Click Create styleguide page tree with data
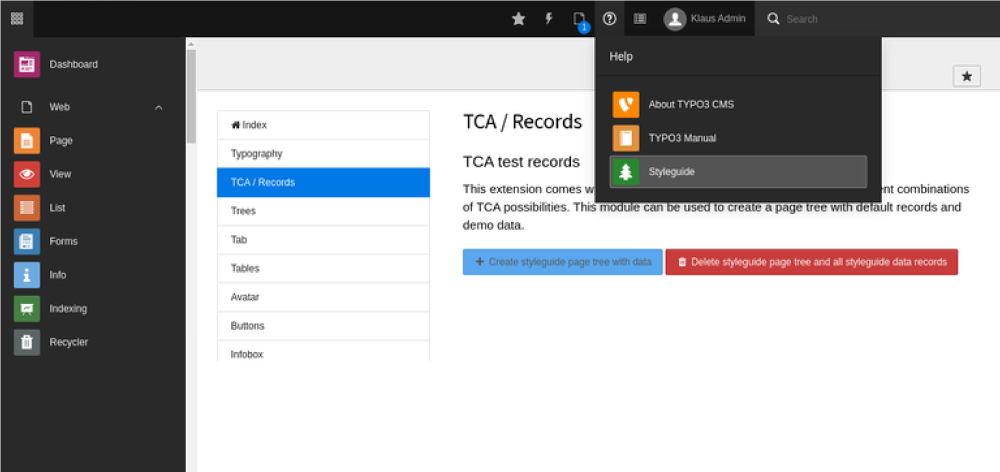This screenshot has height=472, width=1000. (x=562, y=262)
